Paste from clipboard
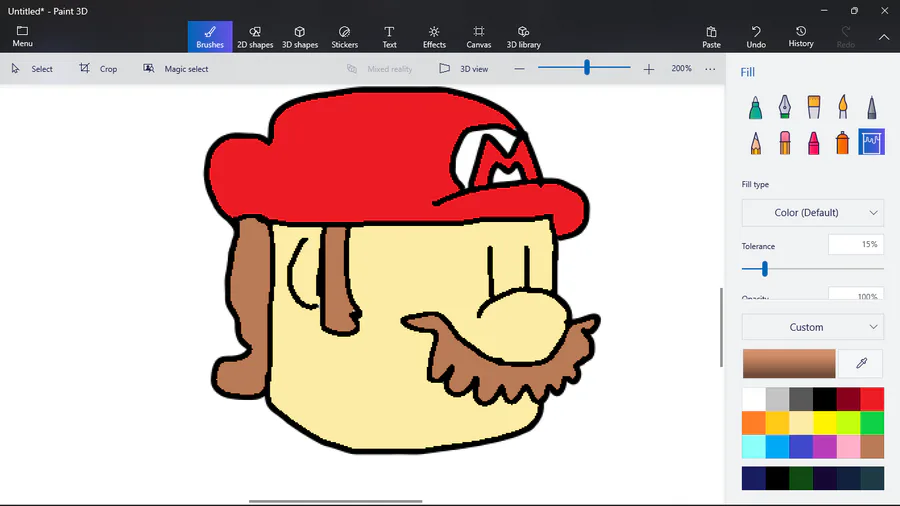The height and width of the screenshot is (506, 900). point(711,37)
